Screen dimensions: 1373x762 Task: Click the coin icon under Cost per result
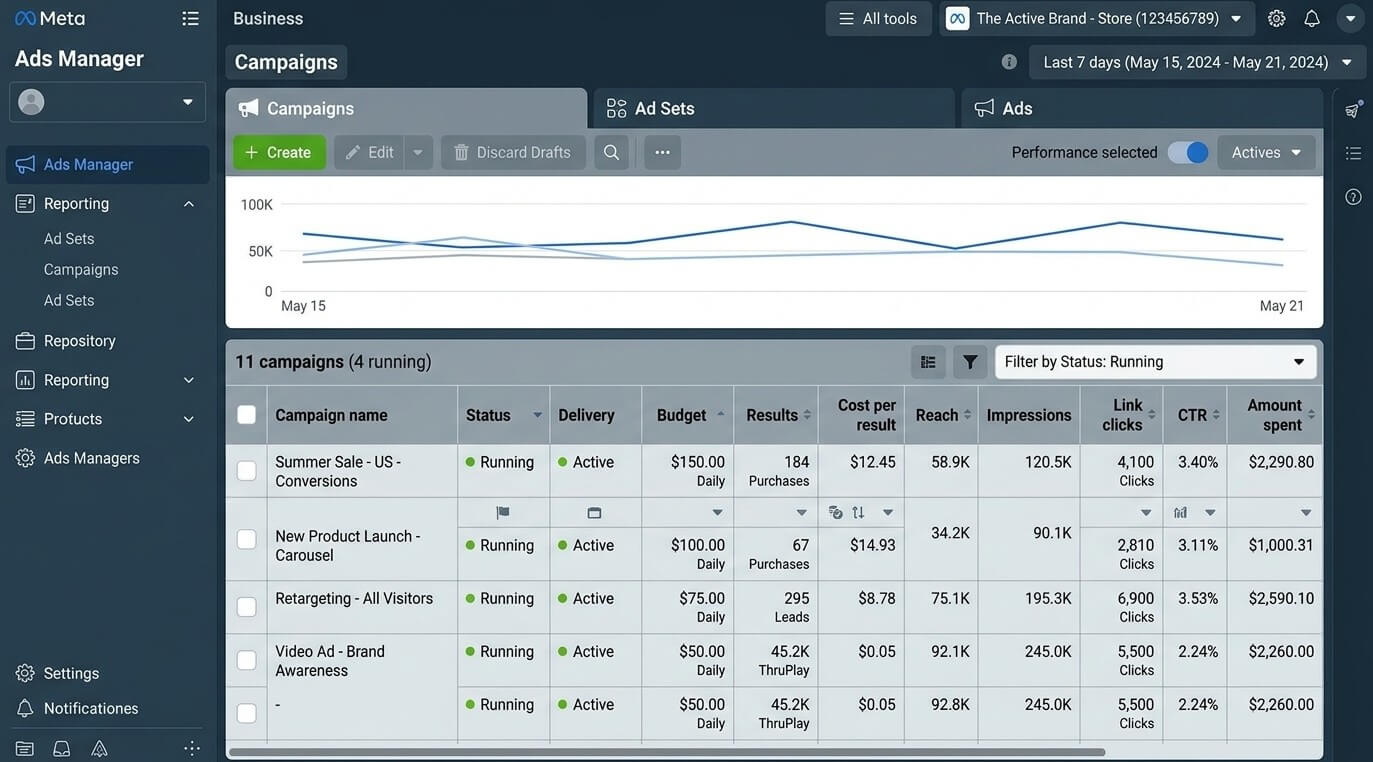click(836, 513)
